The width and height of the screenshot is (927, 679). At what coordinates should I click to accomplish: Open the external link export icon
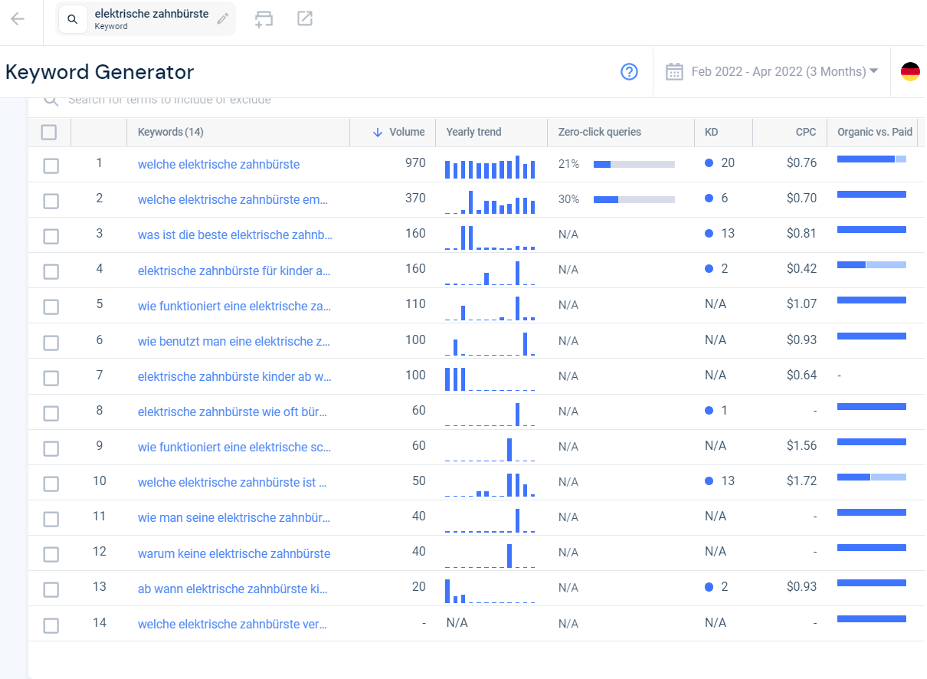coord(304,19)
